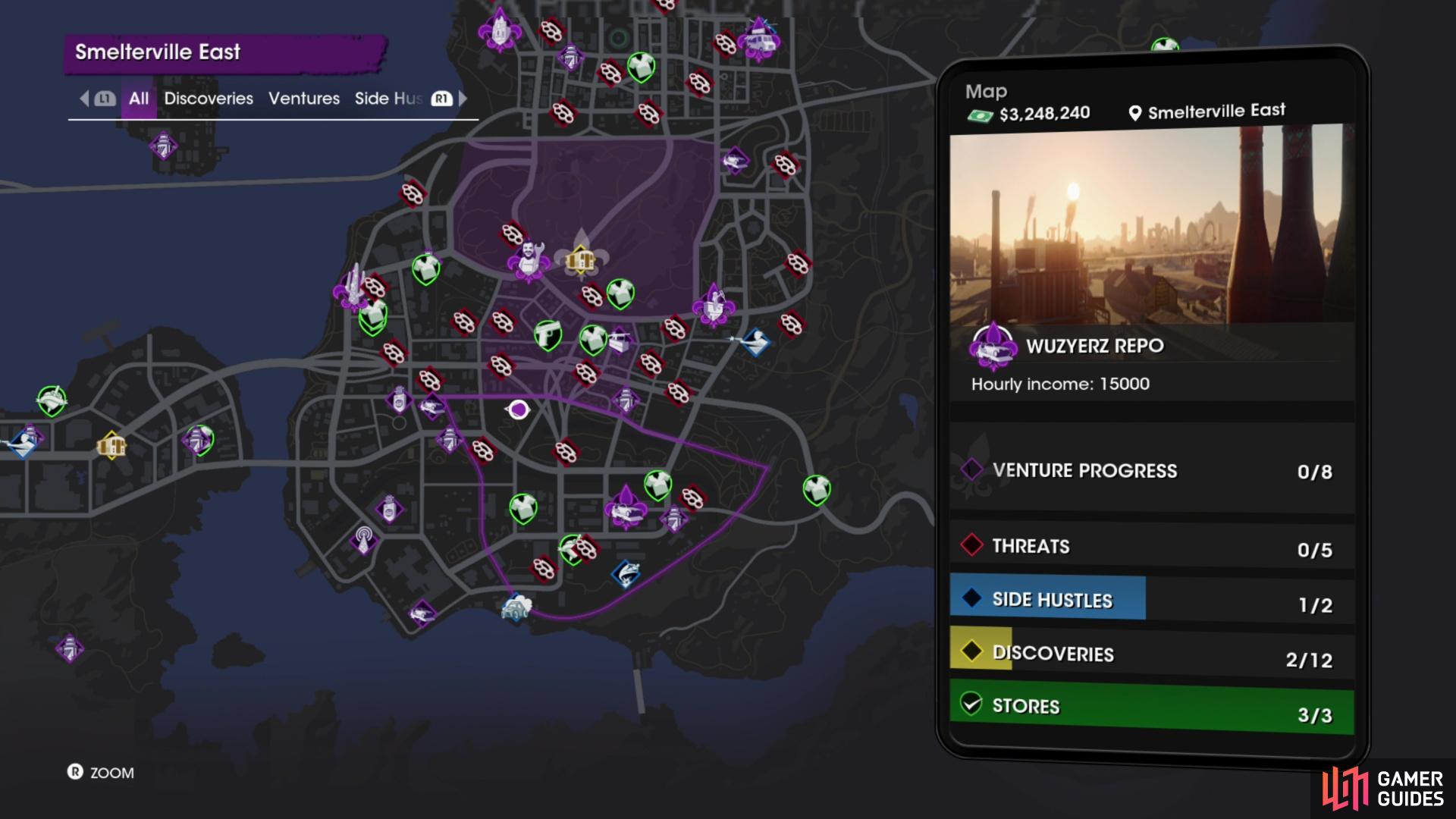The image size is (1456, 819).
Task: Click the Discoveries yellow progress bar
Action: (981, 649)
